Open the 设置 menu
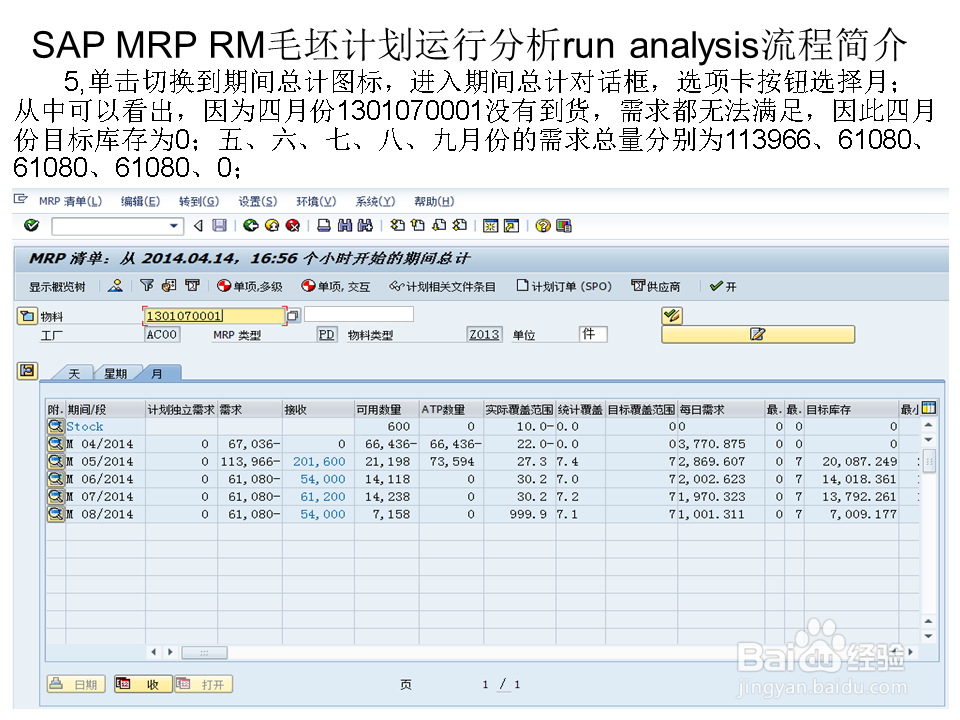 [x=258, y=201]
